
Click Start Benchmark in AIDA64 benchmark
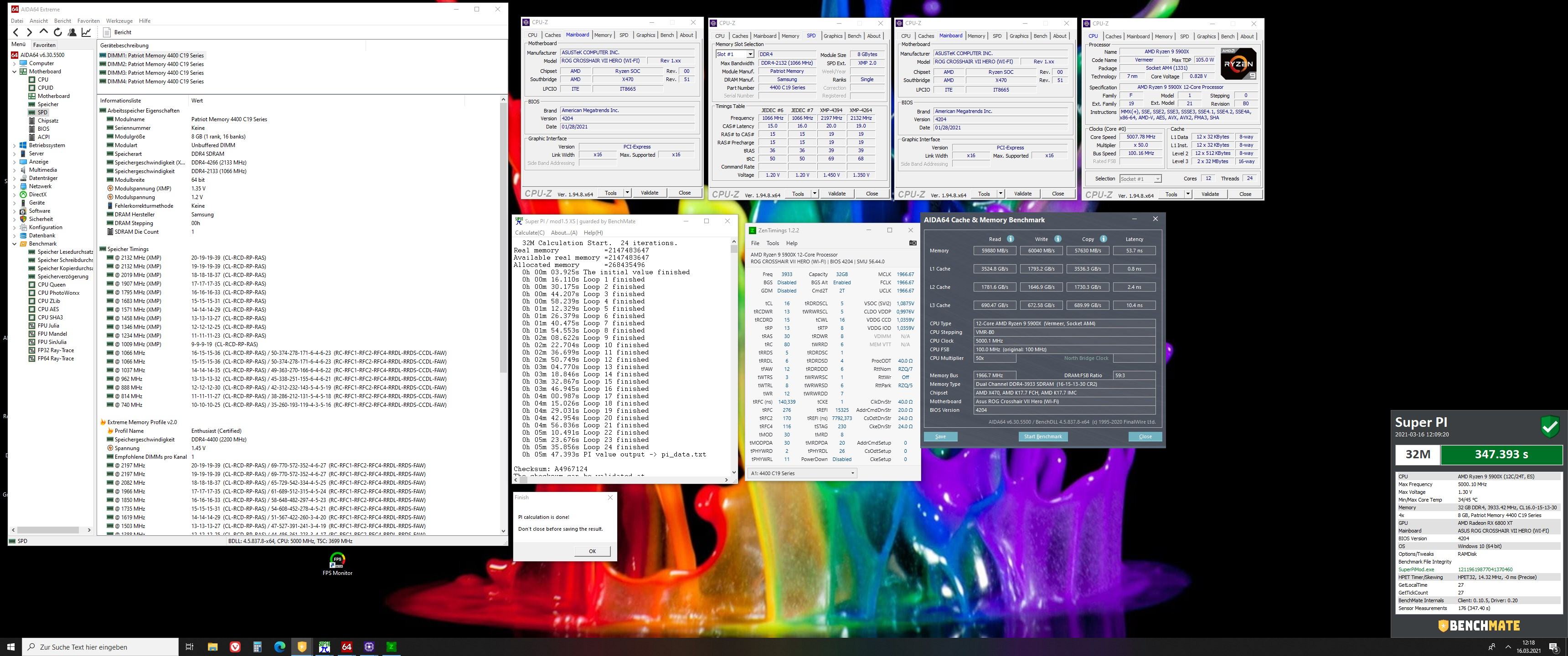[1043, 436]
